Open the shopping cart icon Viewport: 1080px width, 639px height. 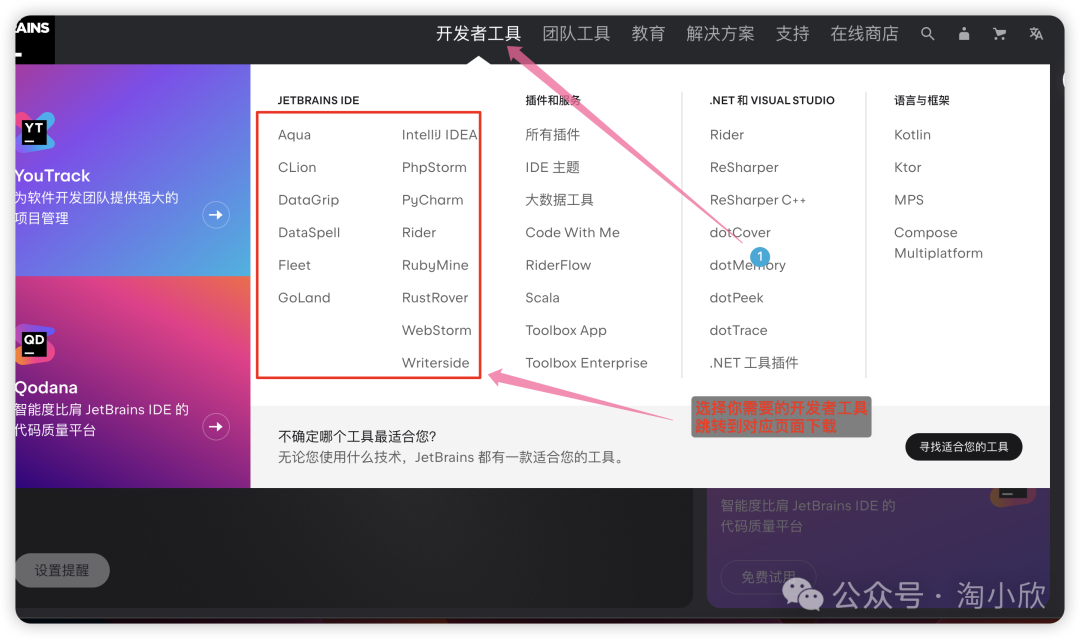coord(999,34)
